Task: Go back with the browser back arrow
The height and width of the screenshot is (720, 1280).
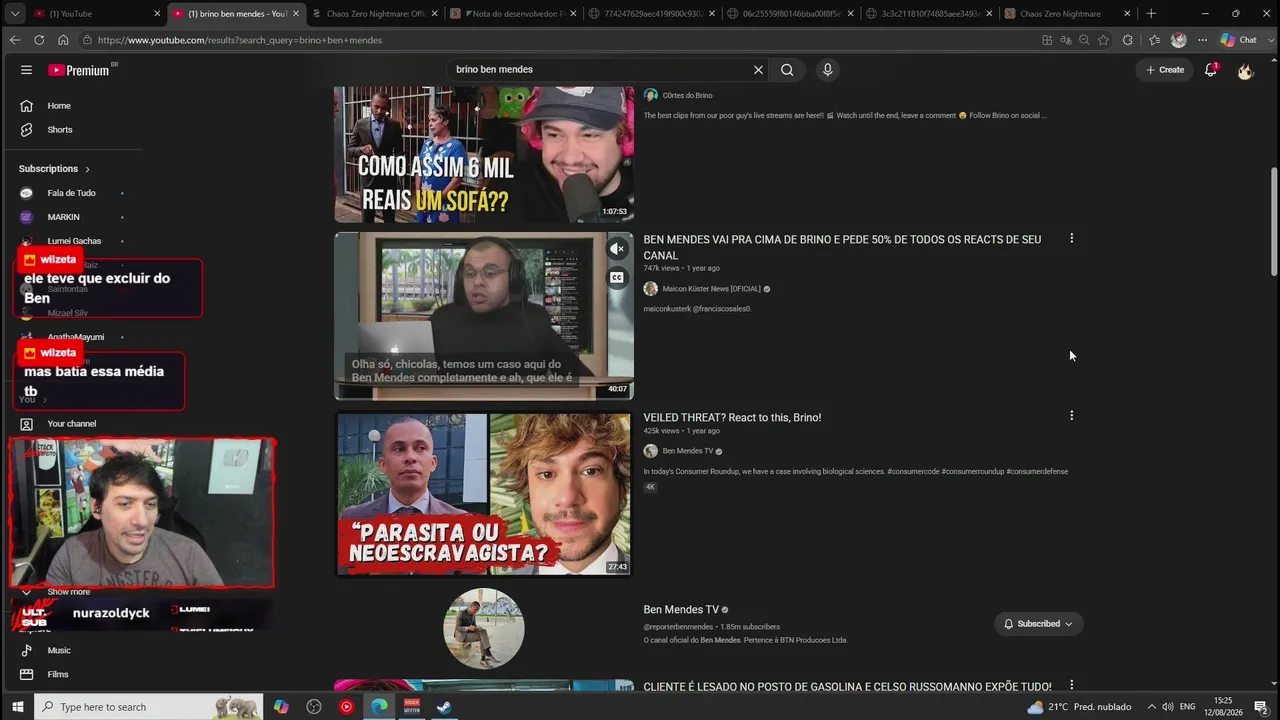Action: pos(14,40)
